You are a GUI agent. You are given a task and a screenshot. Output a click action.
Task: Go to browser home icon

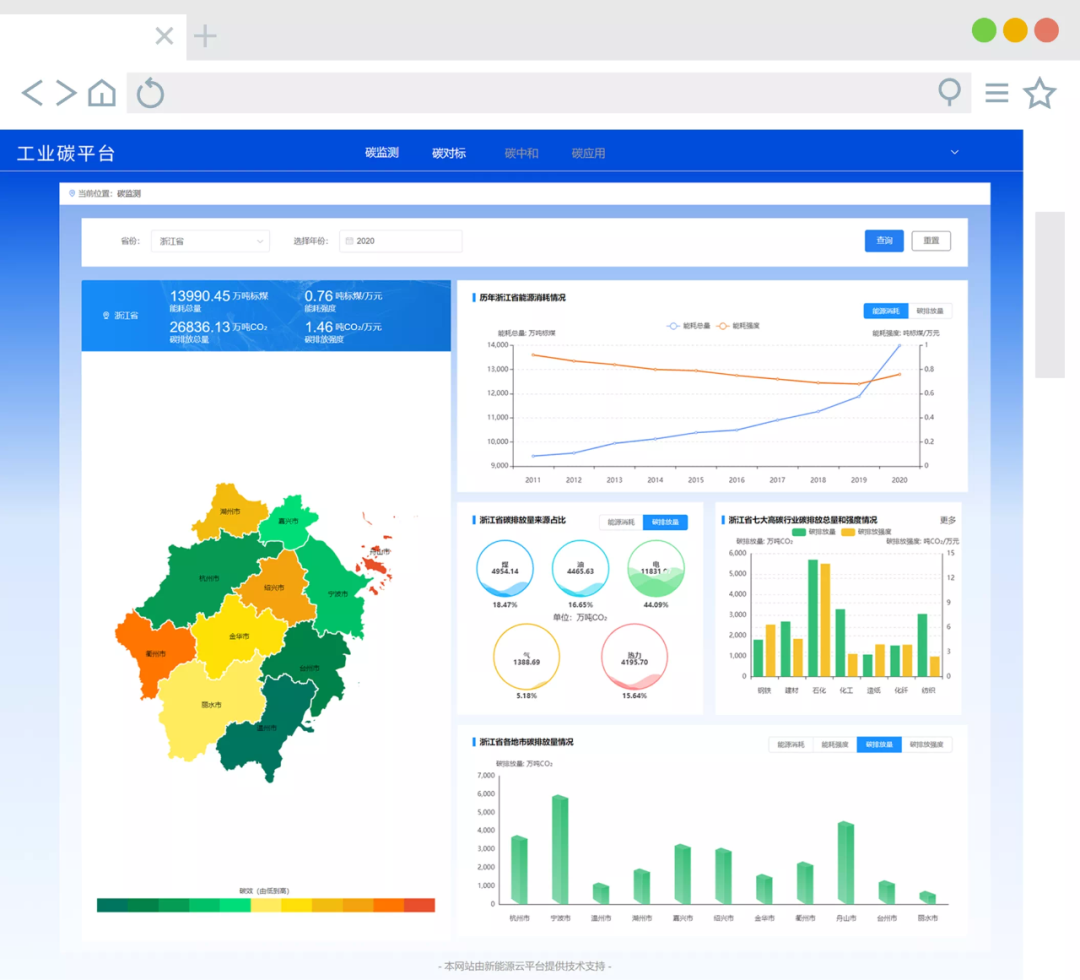point(101,94)
